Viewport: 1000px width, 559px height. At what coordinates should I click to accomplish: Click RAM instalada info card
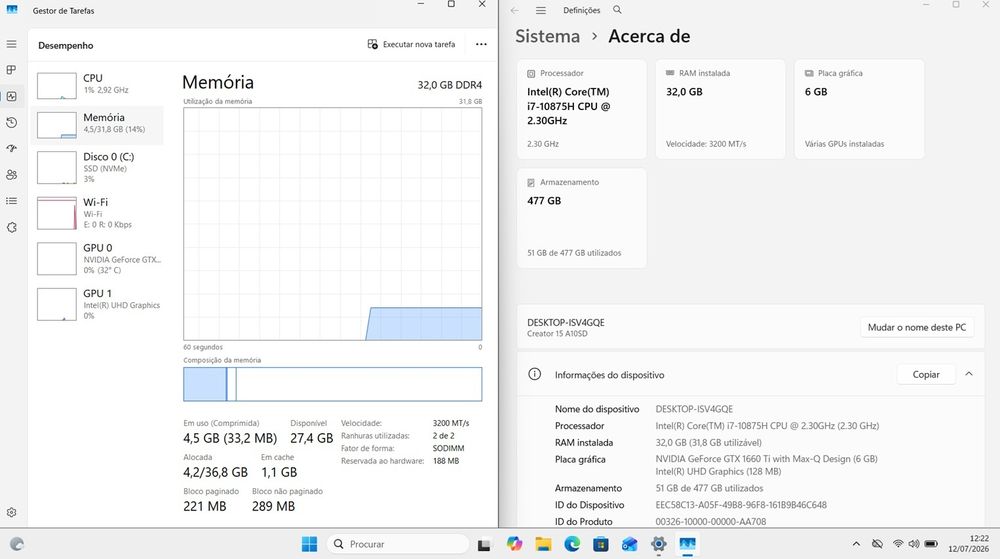720,109
